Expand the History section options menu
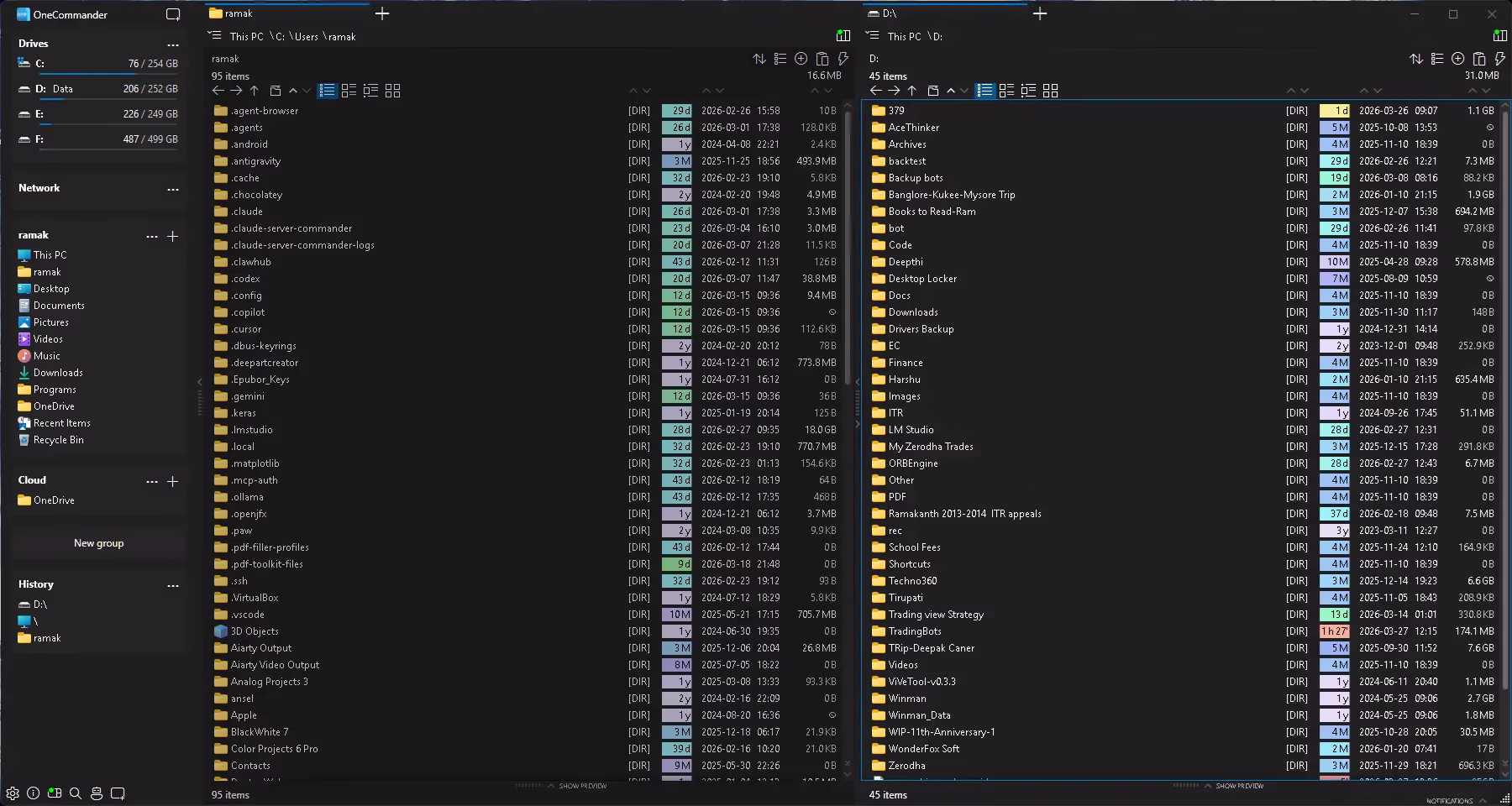The height and width of the screenshot is (806, 1512). [x=173, y=585]
